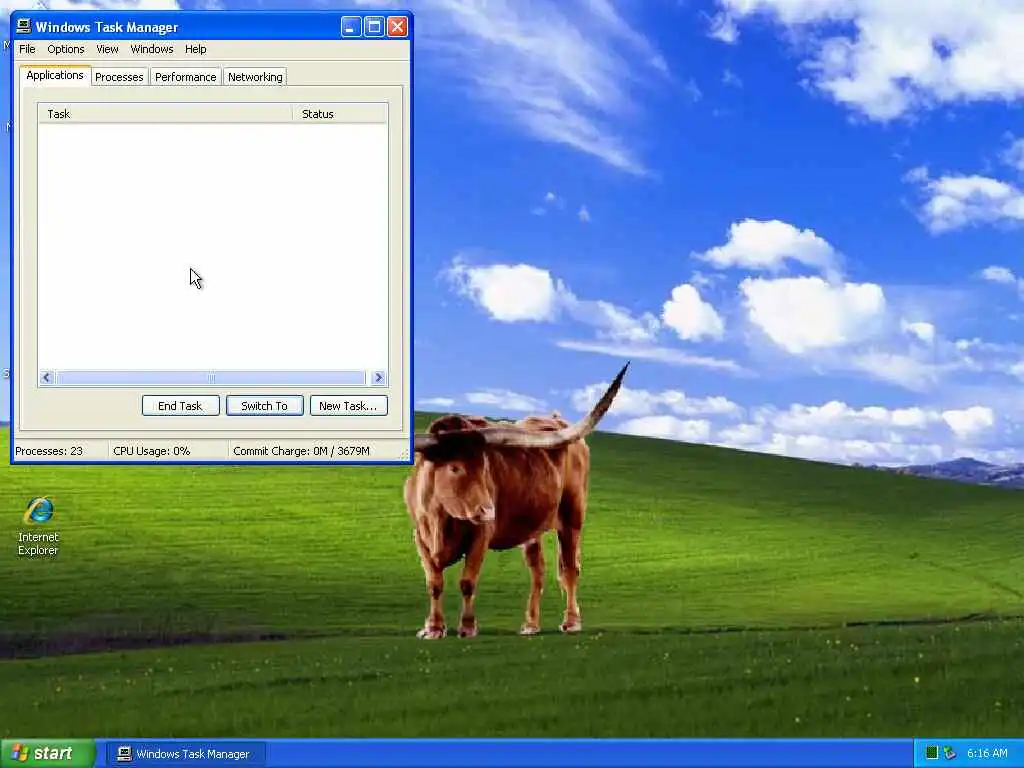Open the Start menu
The width and height of the screenshot is (1024, 768).
click(x=47, y=753)
